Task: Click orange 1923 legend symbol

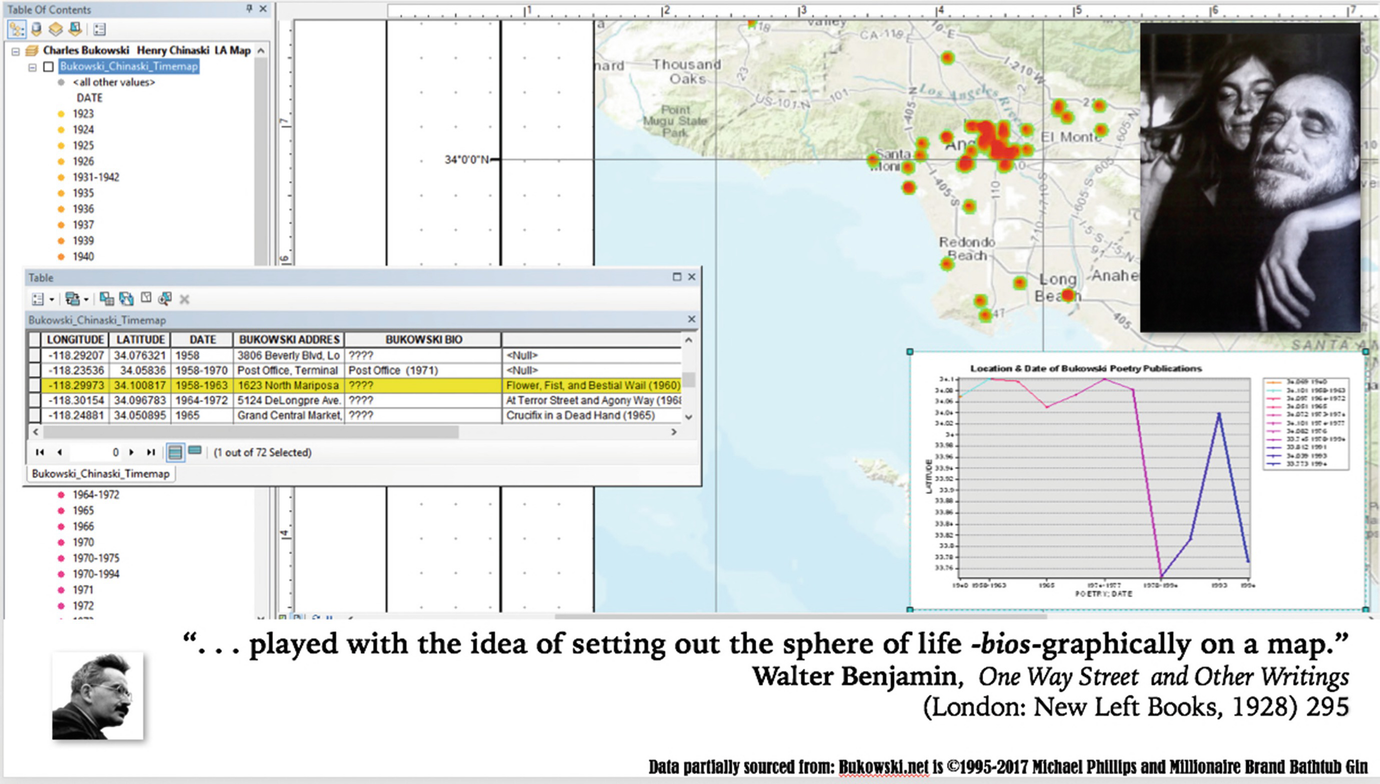Action: pos(62,114)
